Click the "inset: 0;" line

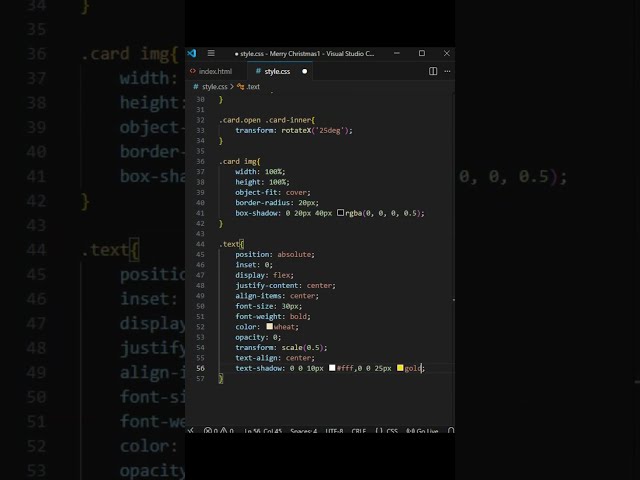(254, 264)
